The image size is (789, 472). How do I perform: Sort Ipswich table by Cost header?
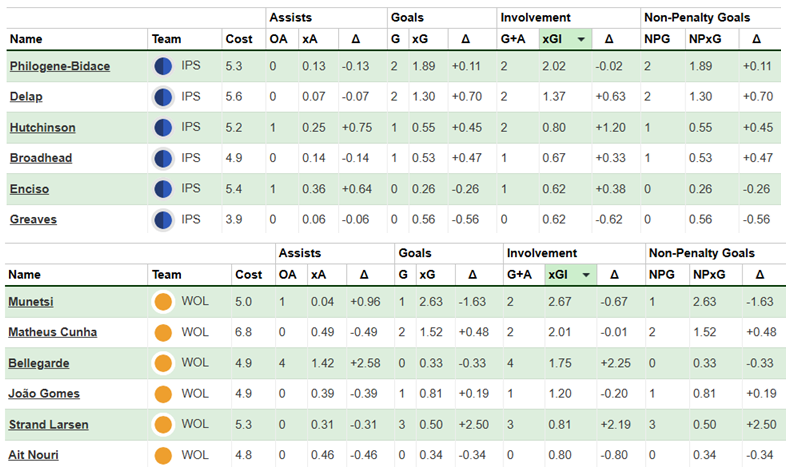[237, 39]
